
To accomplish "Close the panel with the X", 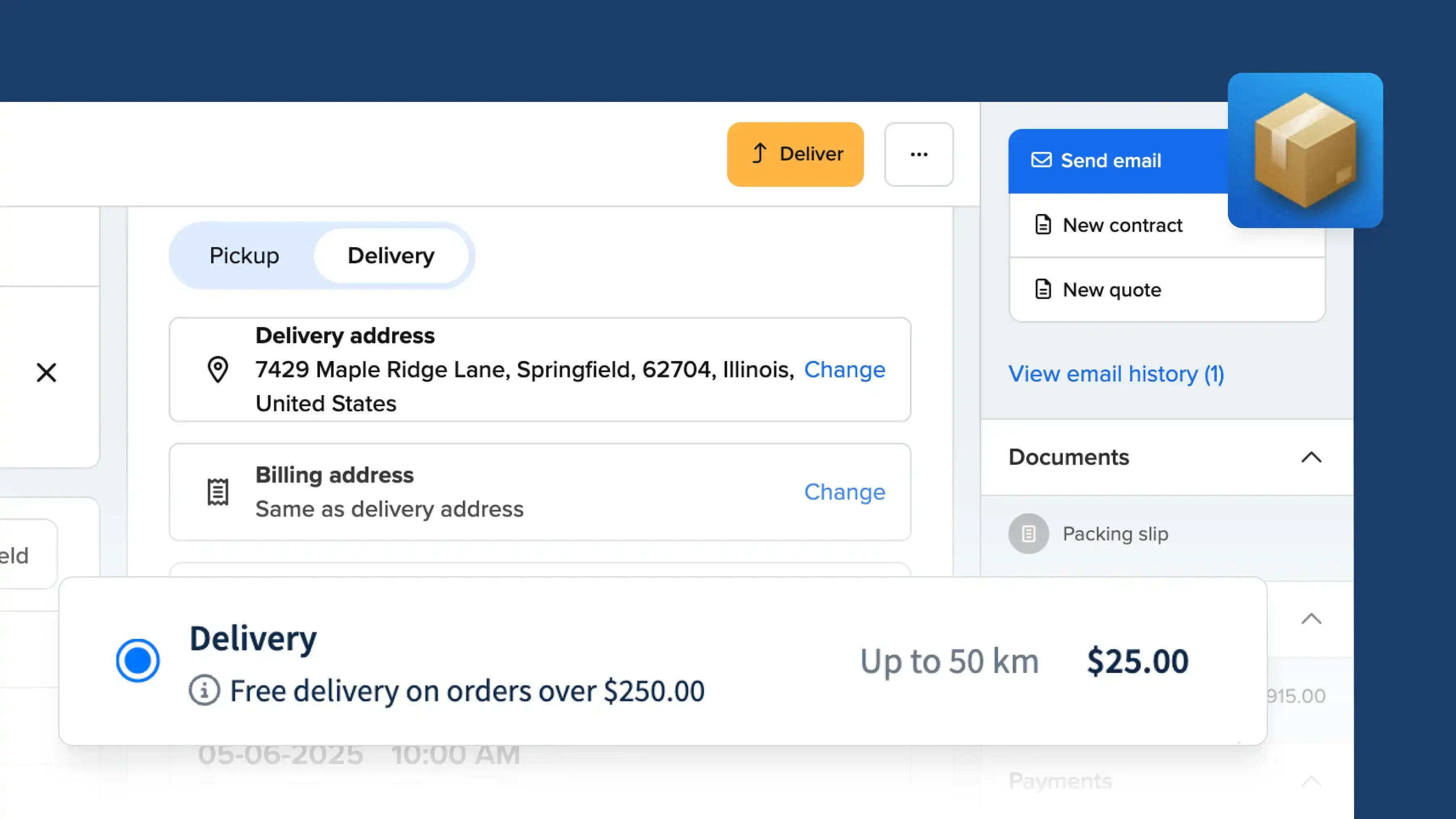I will click(46, 372).
